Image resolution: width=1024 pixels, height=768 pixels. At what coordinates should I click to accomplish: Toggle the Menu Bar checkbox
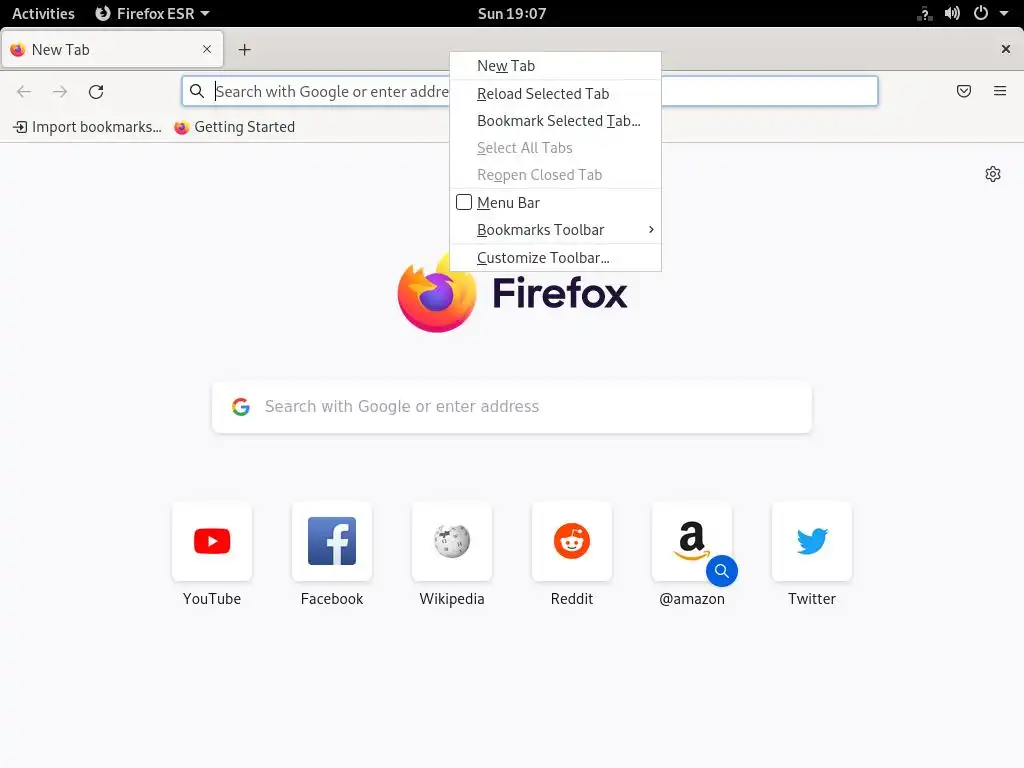point(464,202)
